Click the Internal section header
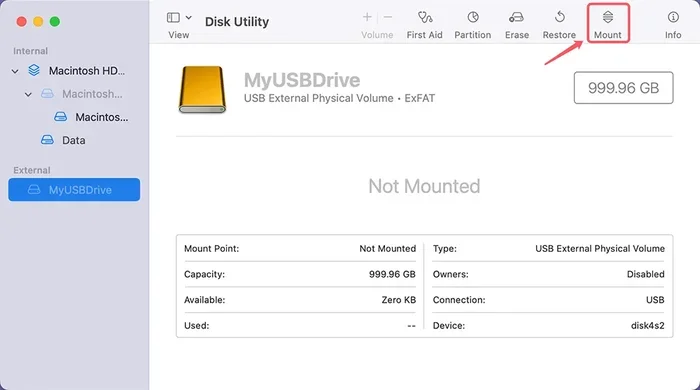The height and width of the screenshot is (390, 700). pos(30,51)
